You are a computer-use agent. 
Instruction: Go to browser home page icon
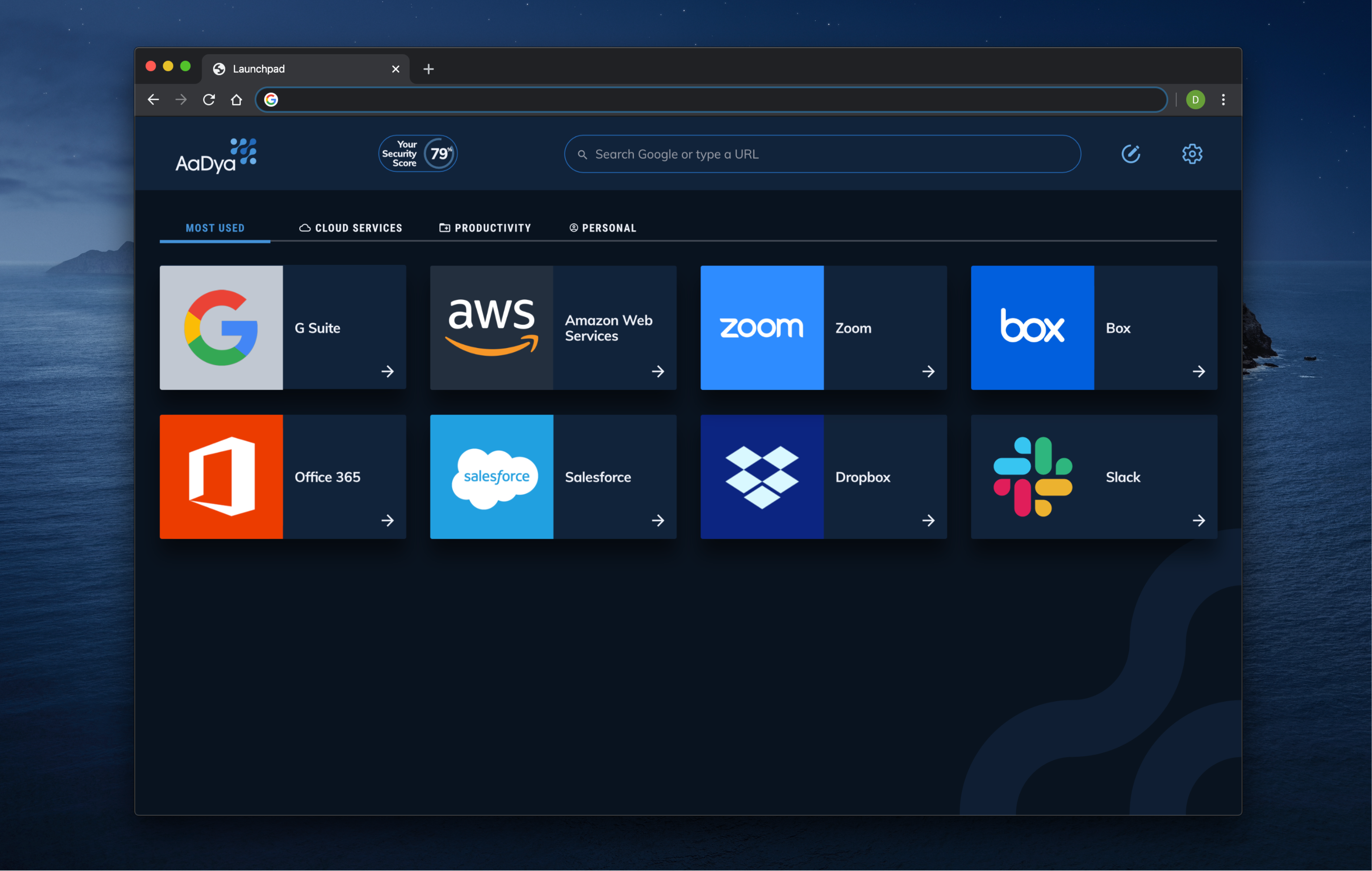(x=237, y=100)
